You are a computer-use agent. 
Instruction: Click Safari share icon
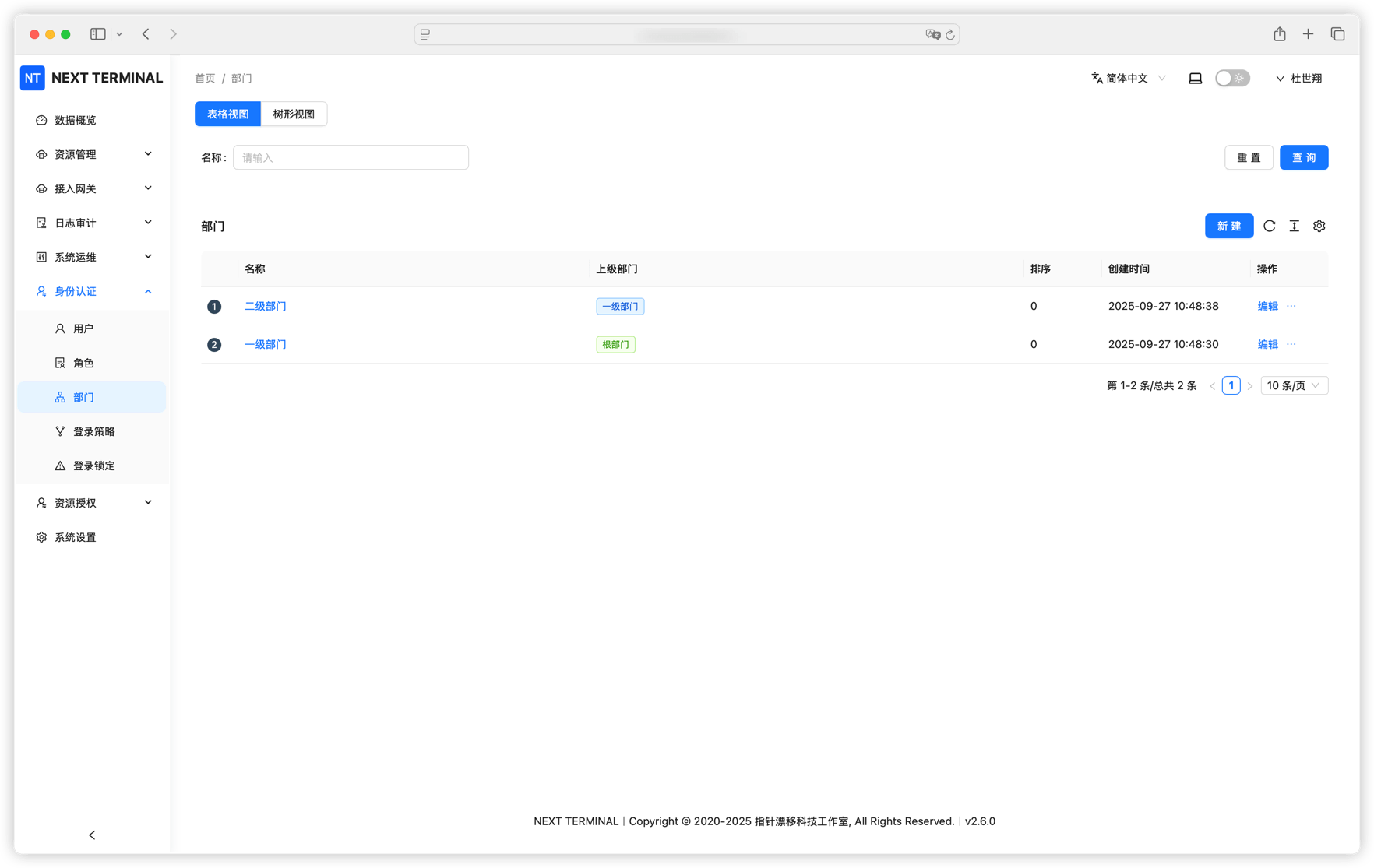point(1280,34)
